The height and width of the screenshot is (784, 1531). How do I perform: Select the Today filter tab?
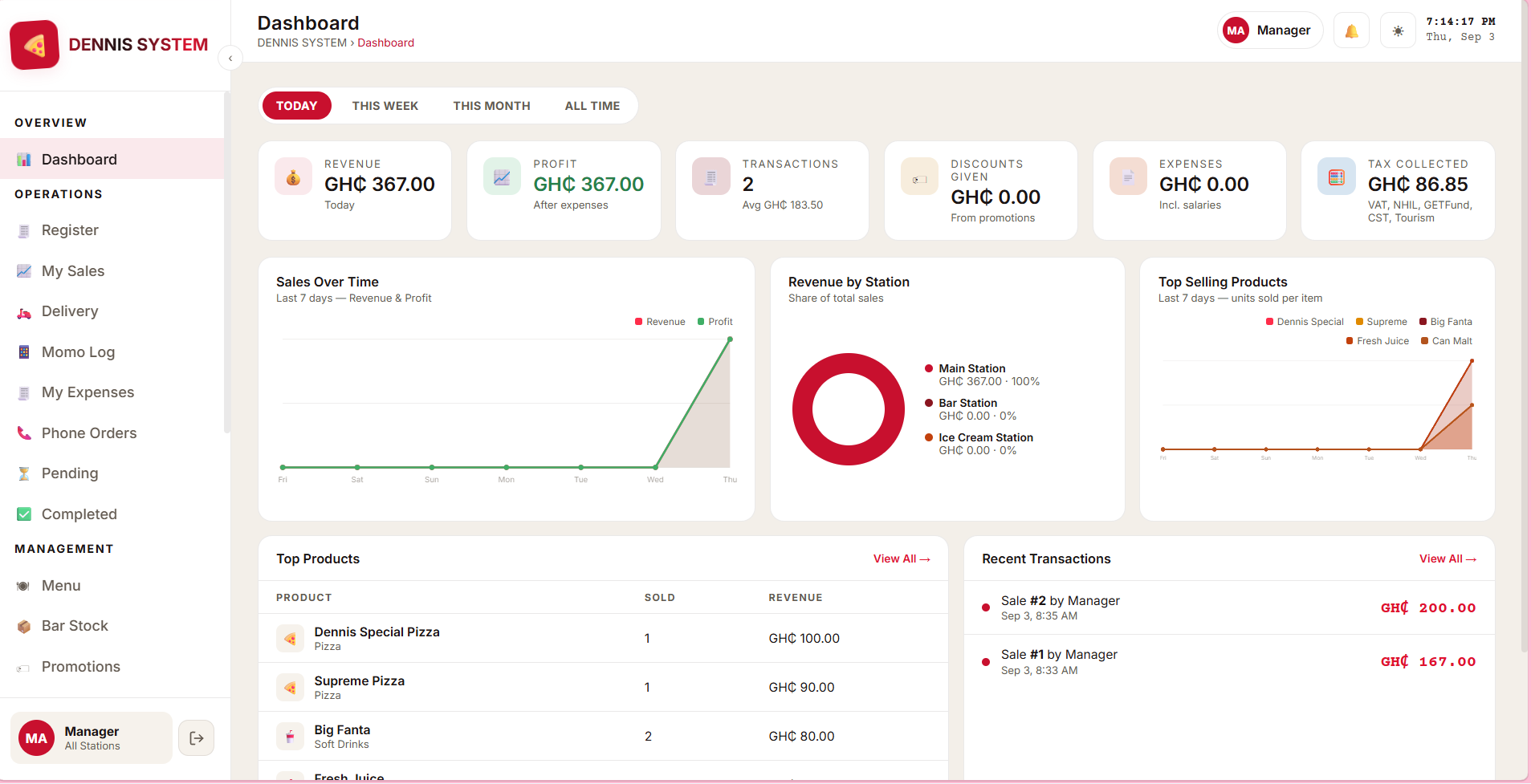pos(297,106)
